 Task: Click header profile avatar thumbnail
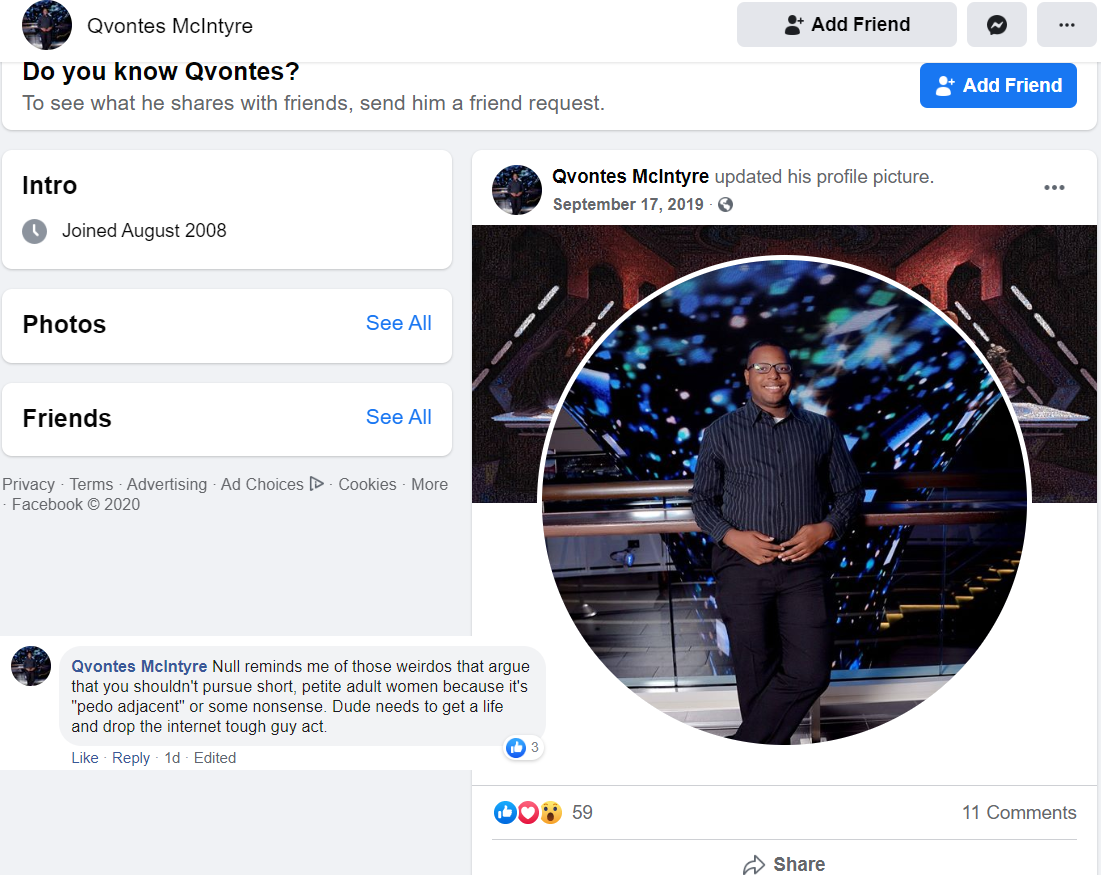tap(47, 25)
